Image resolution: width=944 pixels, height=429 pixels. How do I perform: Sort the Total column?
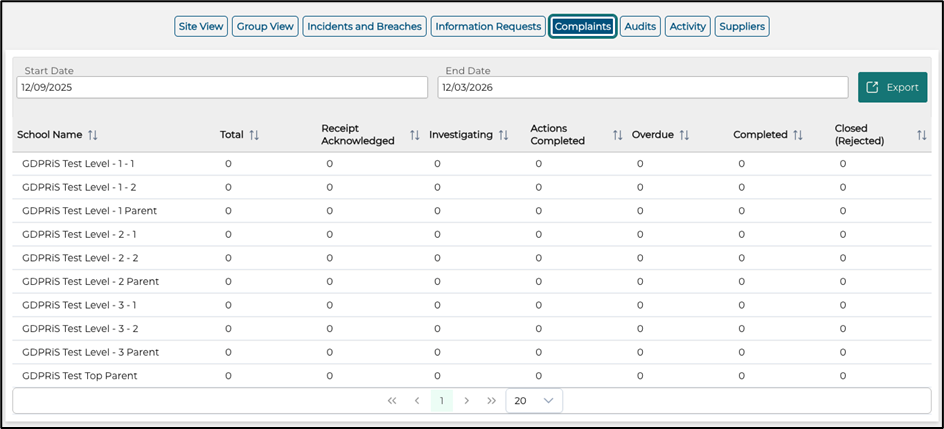pyautogui.click(x=254, y=135)
